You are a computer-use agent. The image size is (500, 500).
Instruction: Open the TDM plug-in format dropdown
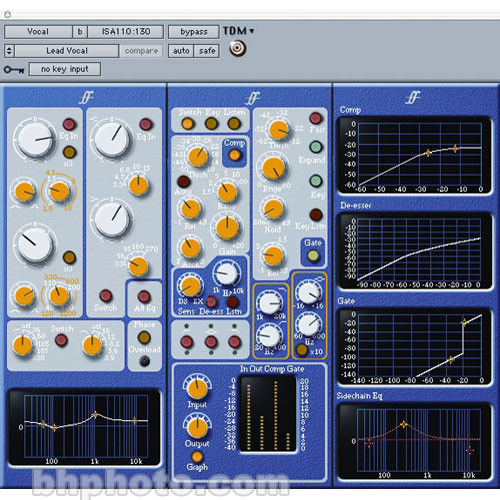pos(238,31)
